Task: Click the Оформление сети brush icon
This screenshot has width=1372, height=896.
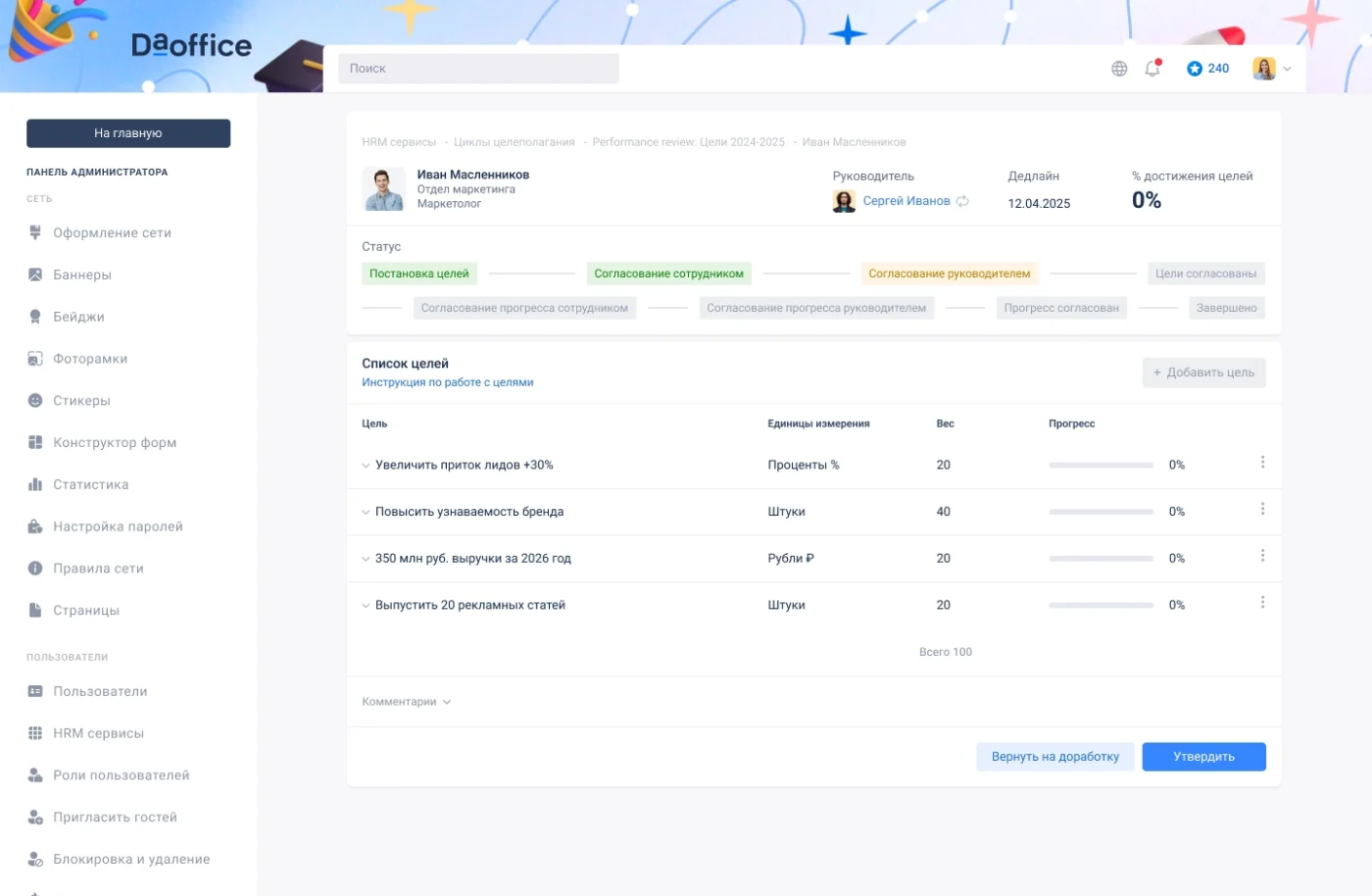Action: tap(35, 232)
